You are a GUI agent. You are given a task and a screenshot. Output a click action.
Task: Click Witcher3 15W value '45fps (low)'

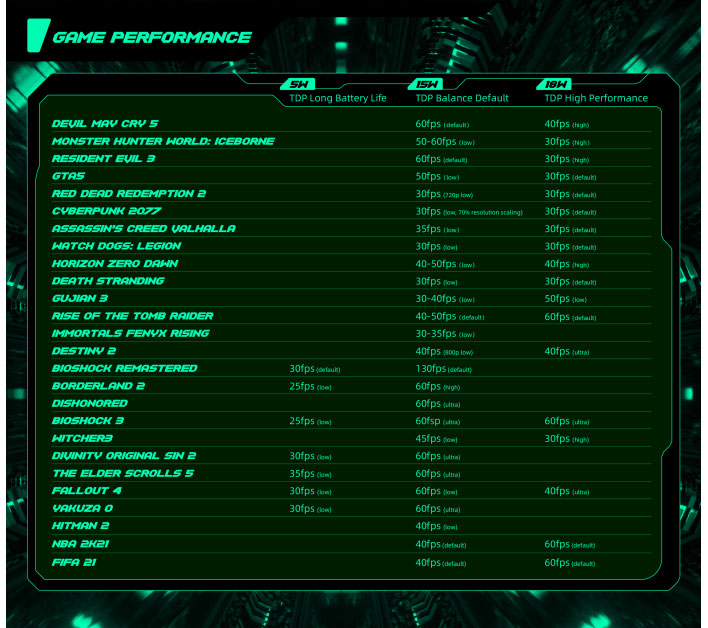coord(436,439)
